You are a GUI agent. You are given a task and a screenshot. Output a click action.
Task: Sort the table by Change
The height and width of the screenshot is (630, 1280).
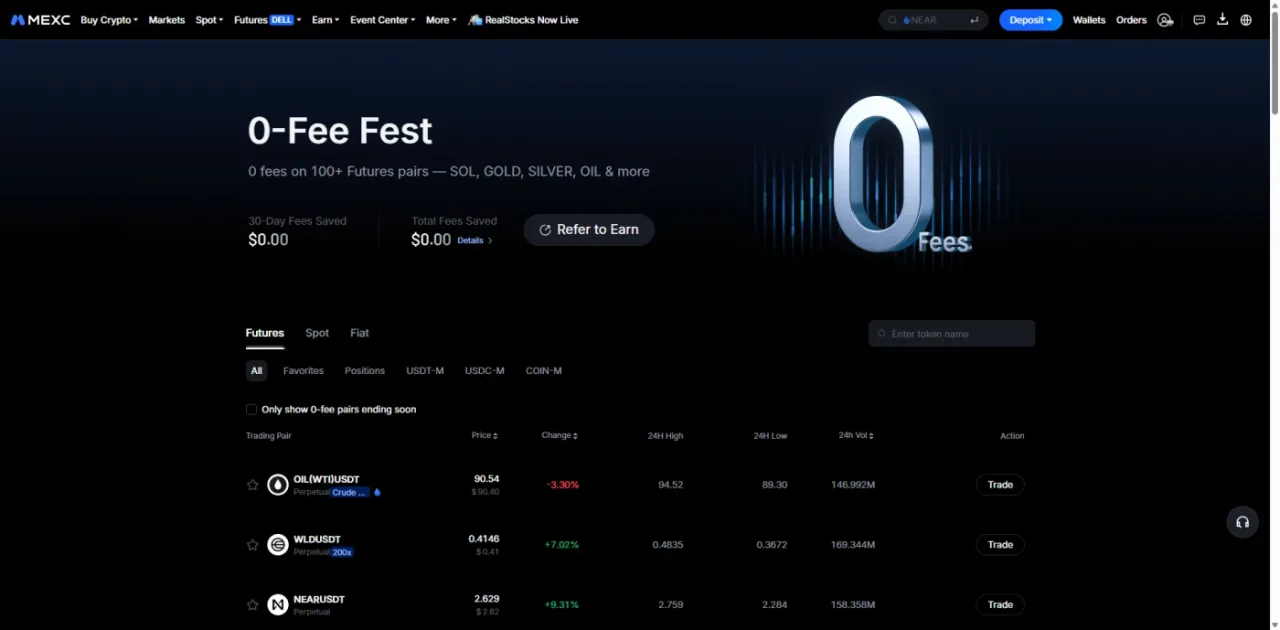(x=560, y=436)
